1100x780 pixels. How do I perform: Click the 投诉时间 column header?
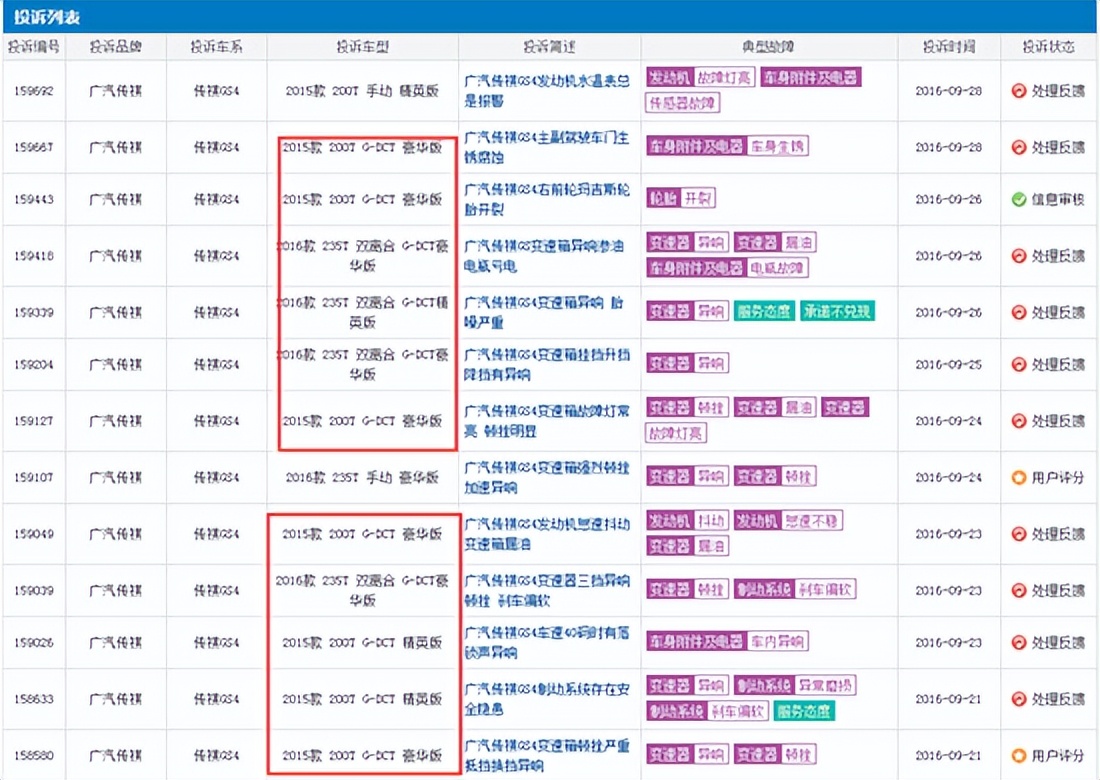coord(949,47)
